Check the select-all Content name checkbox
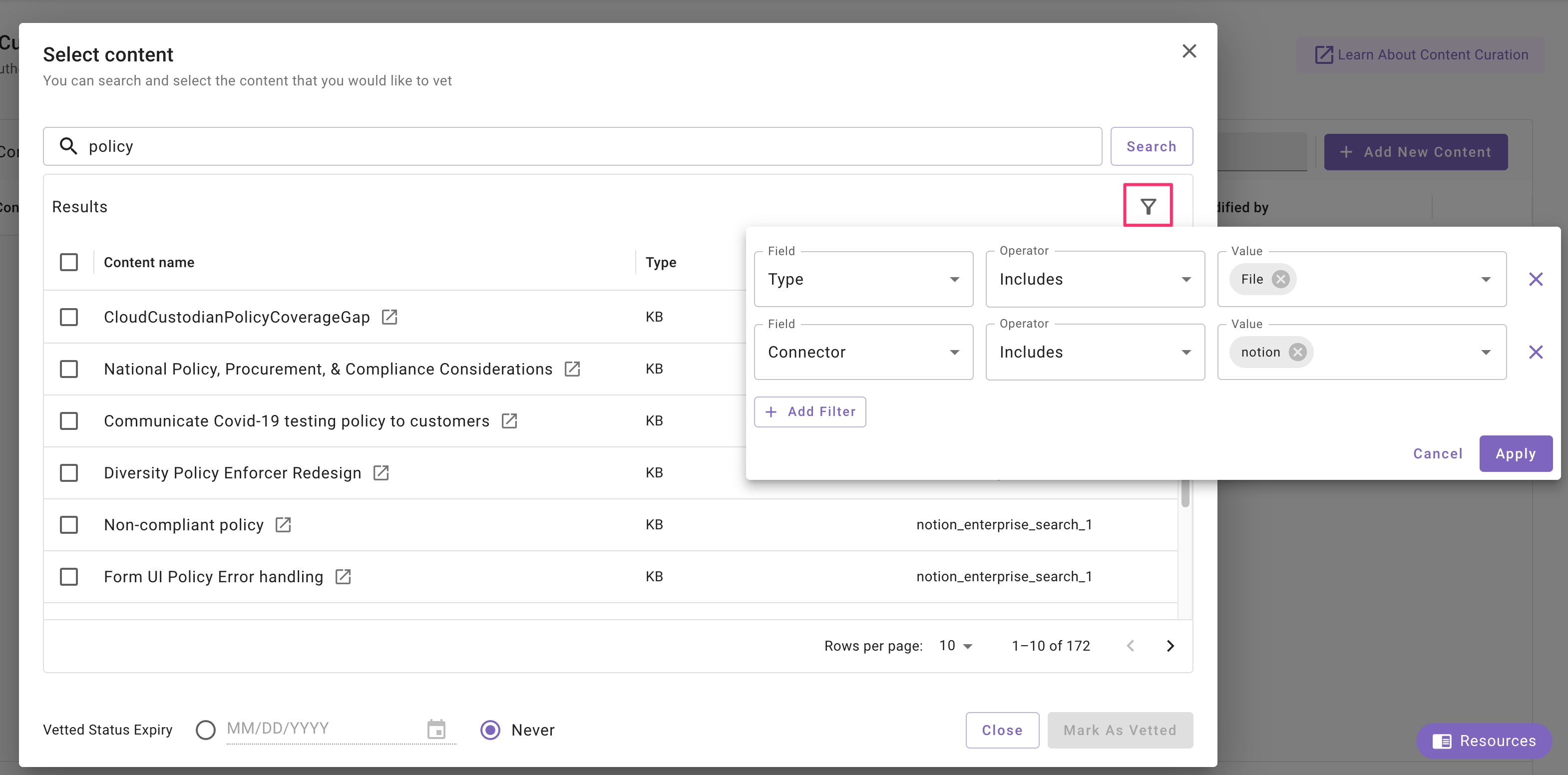 69,262
